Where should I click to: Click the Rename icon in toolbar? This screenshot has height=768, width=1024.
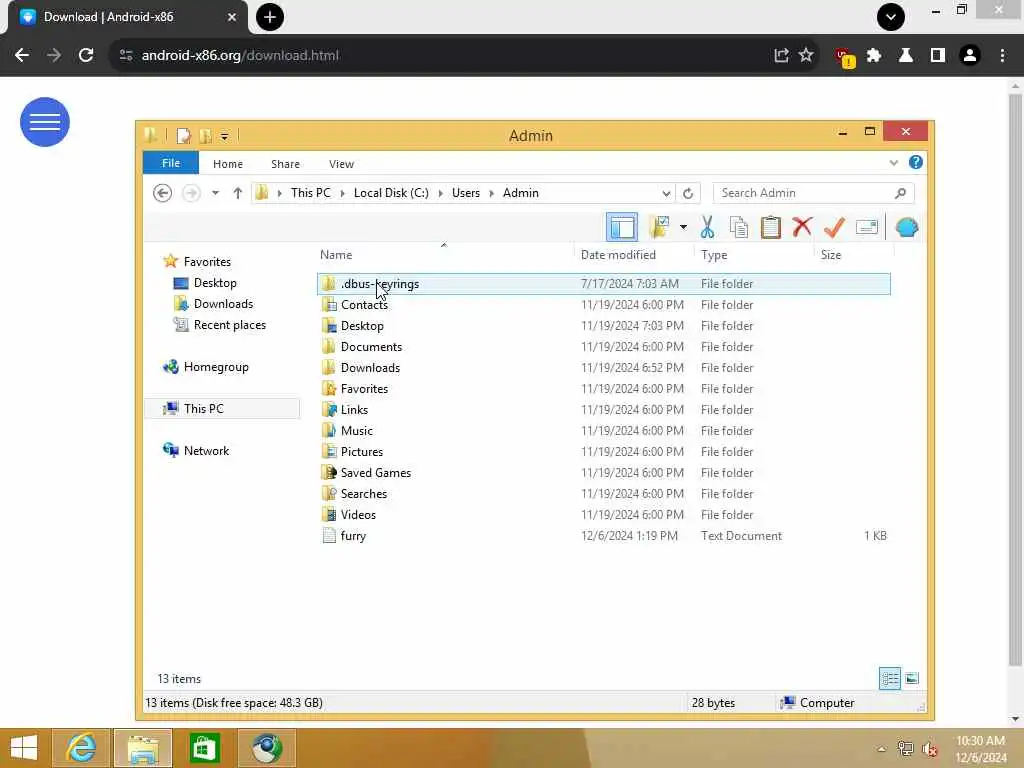(x=867, y=227)
